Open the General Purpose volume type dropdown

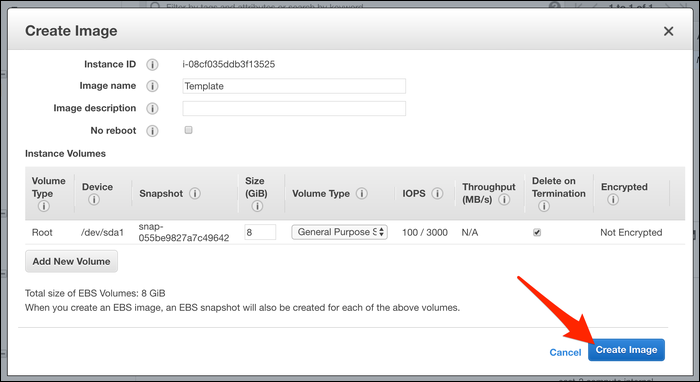(x=339, y=232)
